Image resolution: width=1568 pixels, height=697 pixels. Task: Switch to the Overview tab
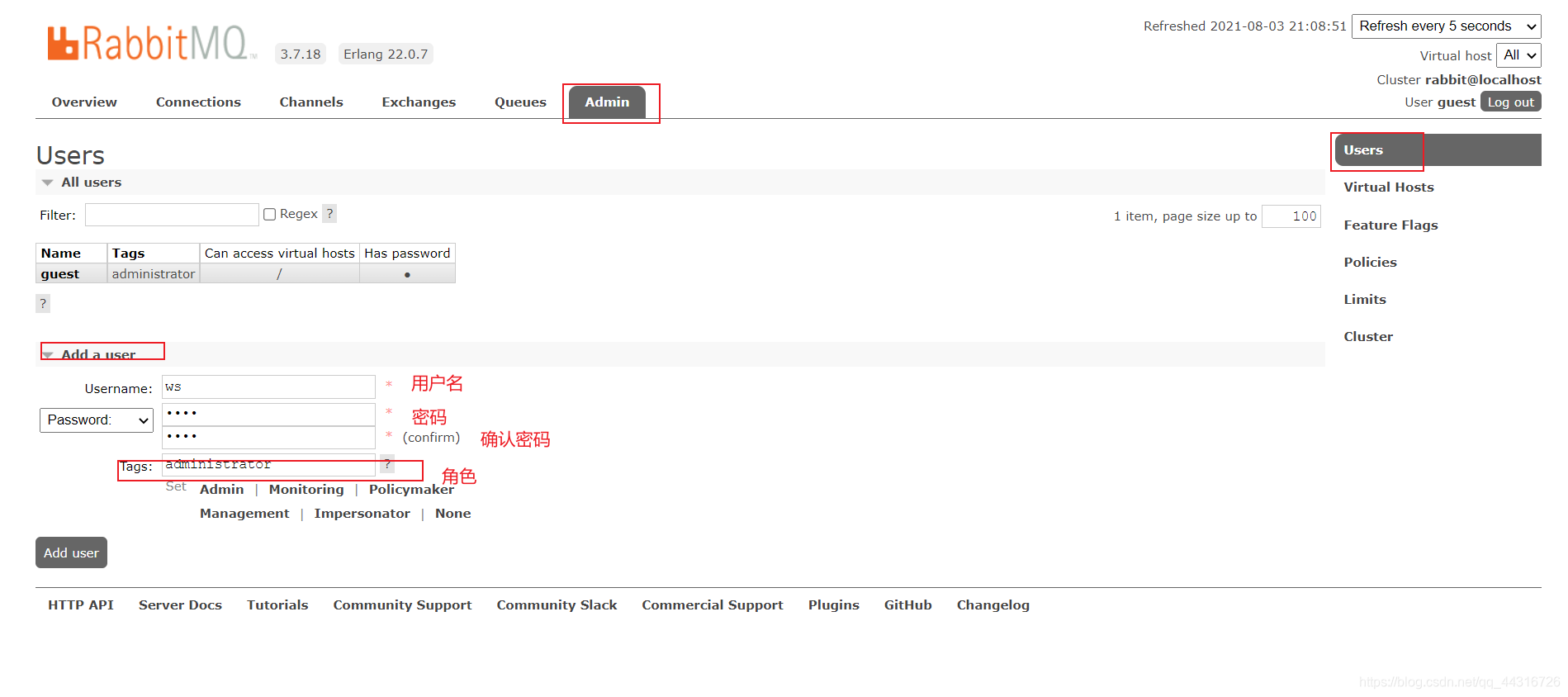84,102
